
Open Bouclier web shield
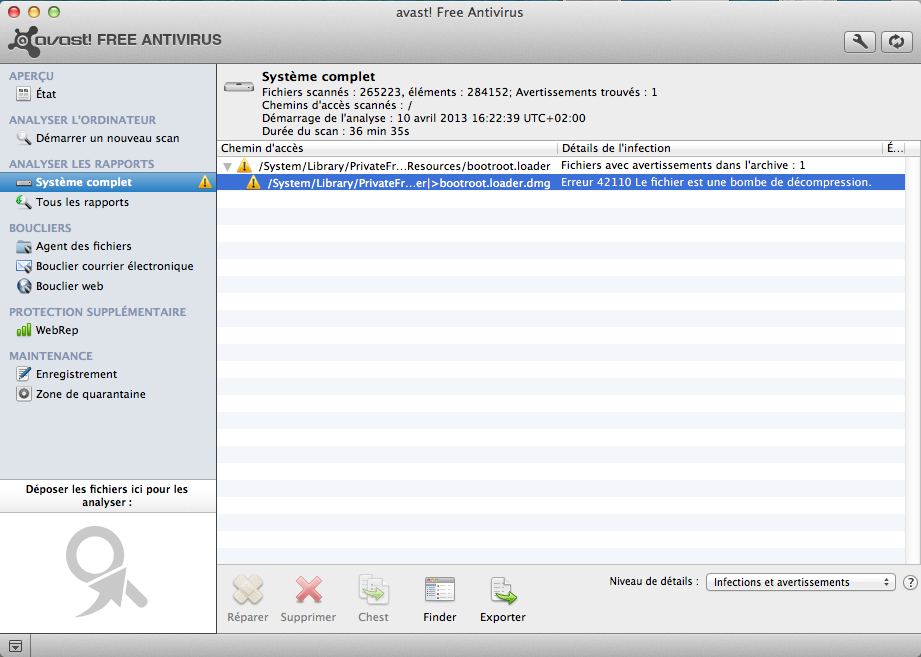(69, 286)
